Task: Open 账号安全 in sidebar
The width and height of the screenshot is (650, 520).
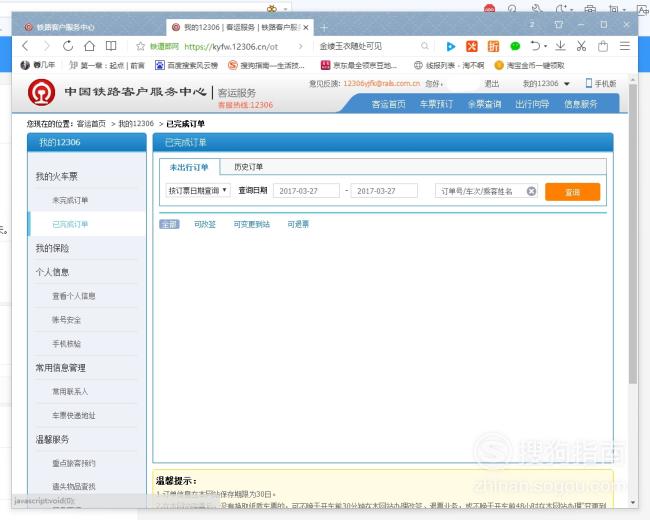Action: [66, 320]
